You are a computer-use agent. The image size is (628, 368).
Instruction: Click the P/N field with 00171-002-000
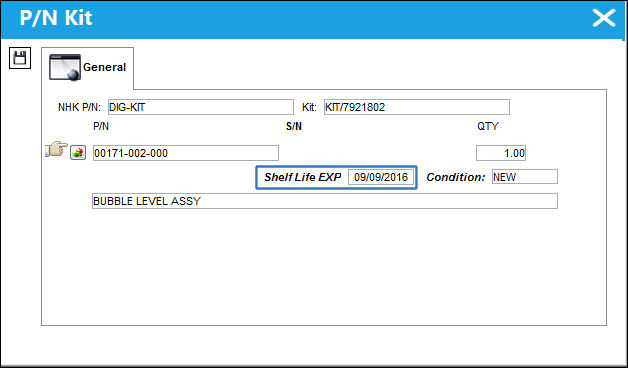[186, 153]
